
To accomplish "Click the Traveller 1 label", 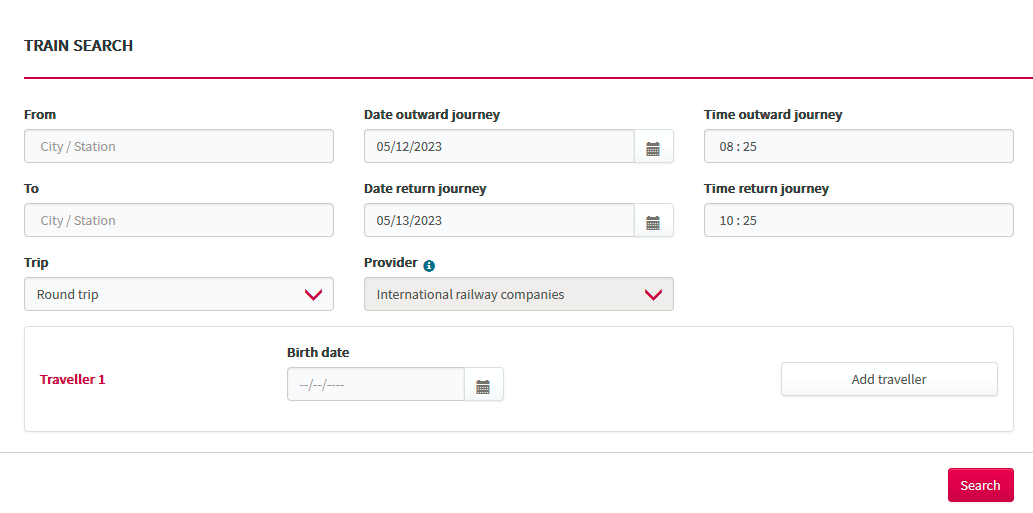I will pos(72,379).
